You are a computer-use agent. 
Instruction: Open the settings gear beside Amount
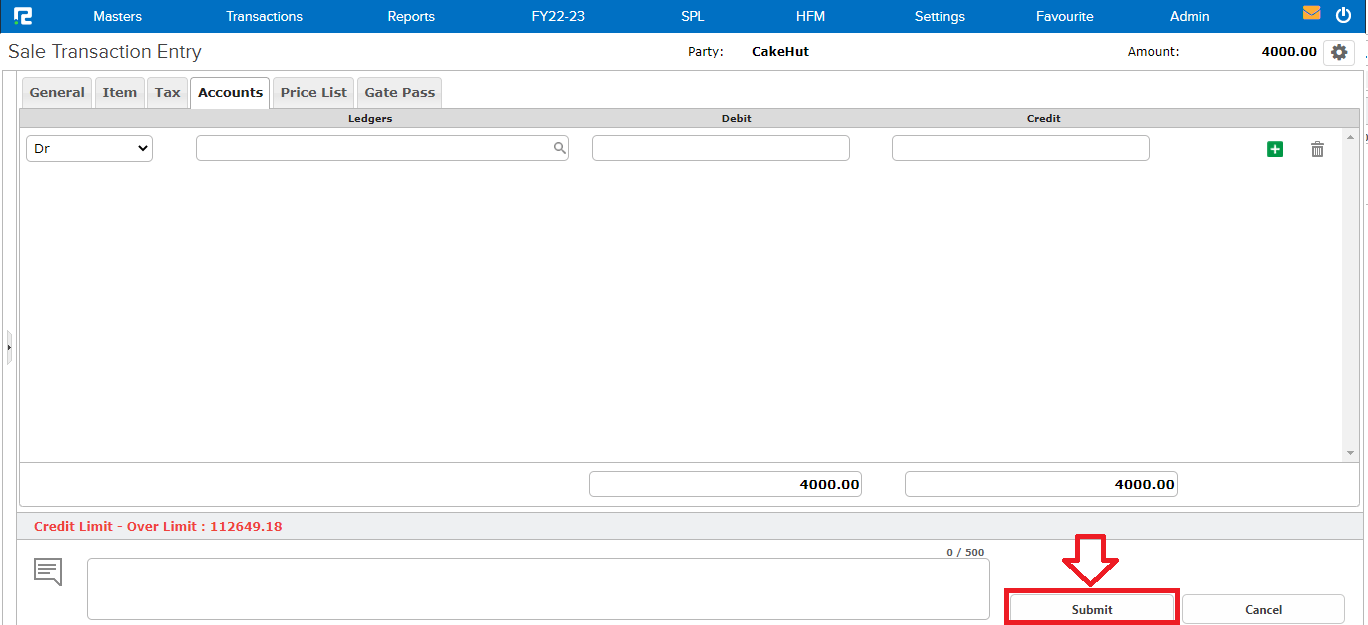pyautogui.click(x=1339, y=52)
